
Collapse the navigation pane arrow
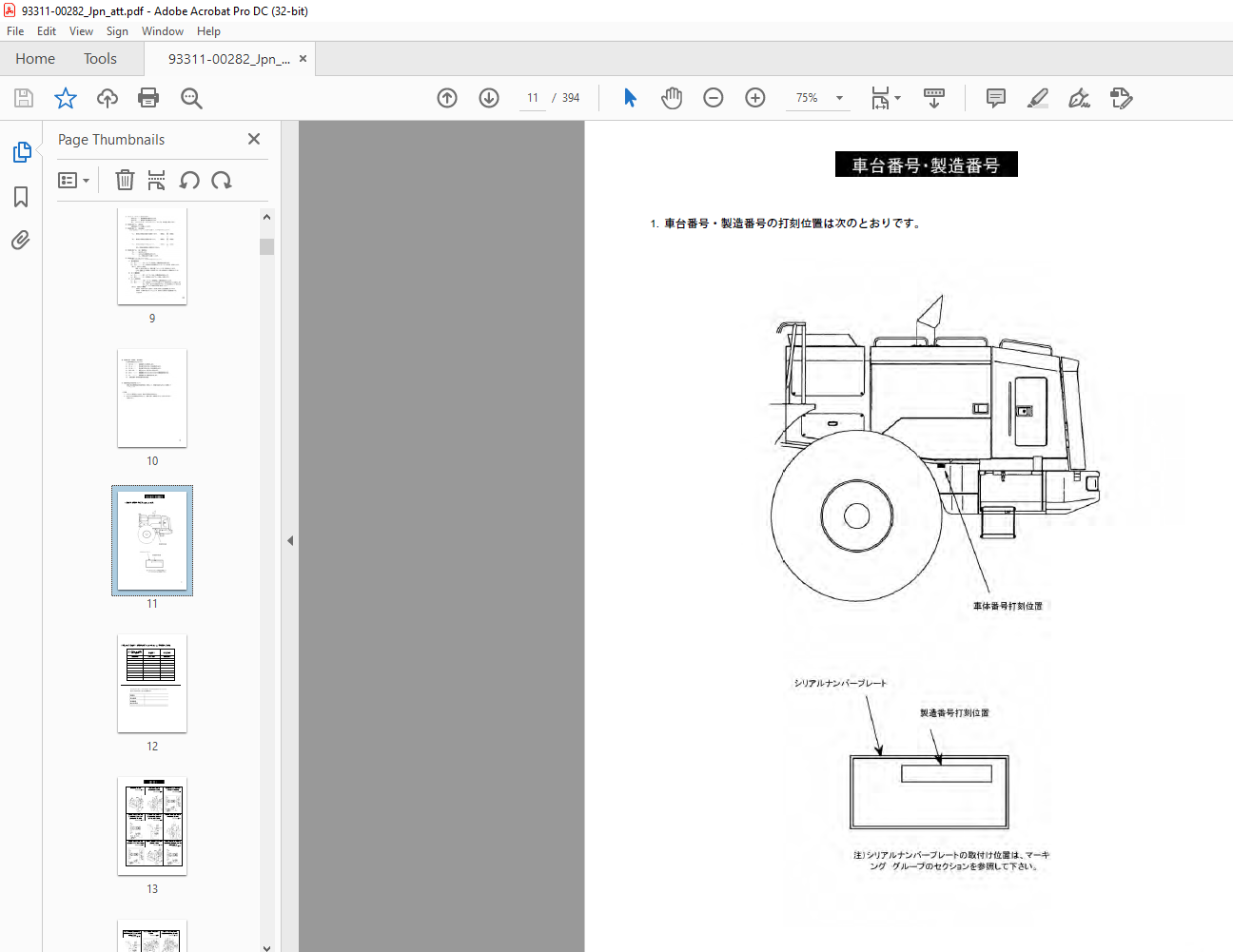coord(290,540)
